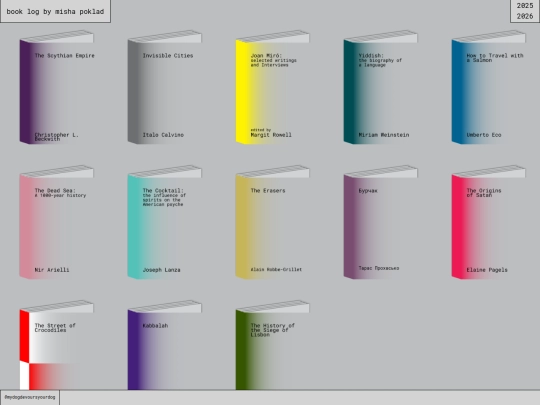The image size is (540, 405).
Task: Open the Yiddish biography of a language book
Action: 381,87
